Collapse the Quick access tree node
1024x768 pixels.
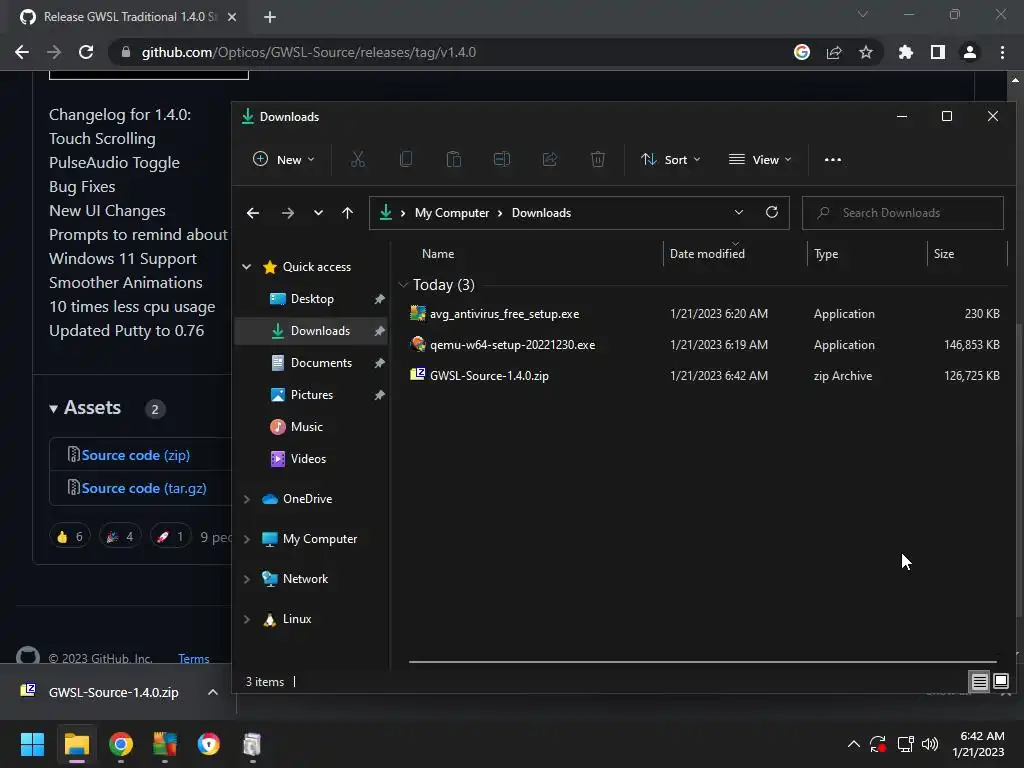point(247,266)
